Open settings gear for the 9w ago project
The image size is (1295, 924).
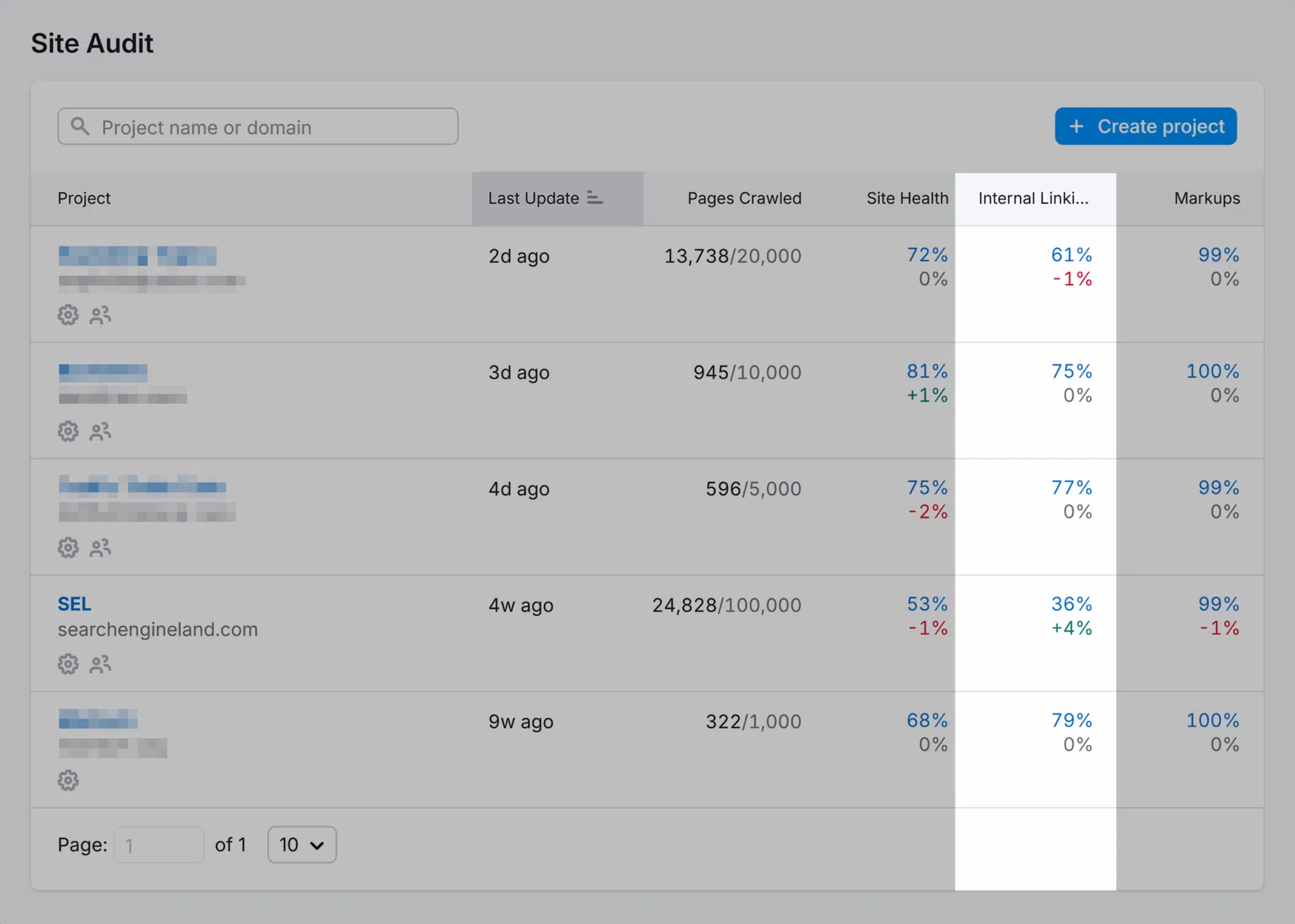[x=68, y=780]
